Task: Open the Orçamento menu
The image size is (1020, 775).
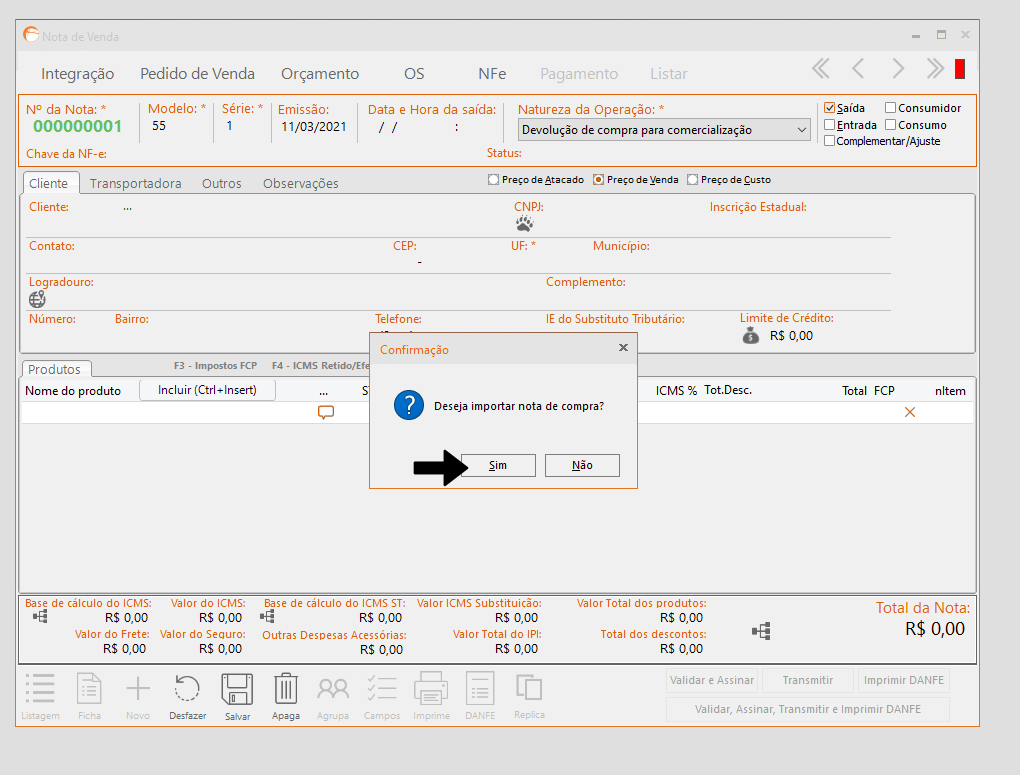Action: point(319,74)
